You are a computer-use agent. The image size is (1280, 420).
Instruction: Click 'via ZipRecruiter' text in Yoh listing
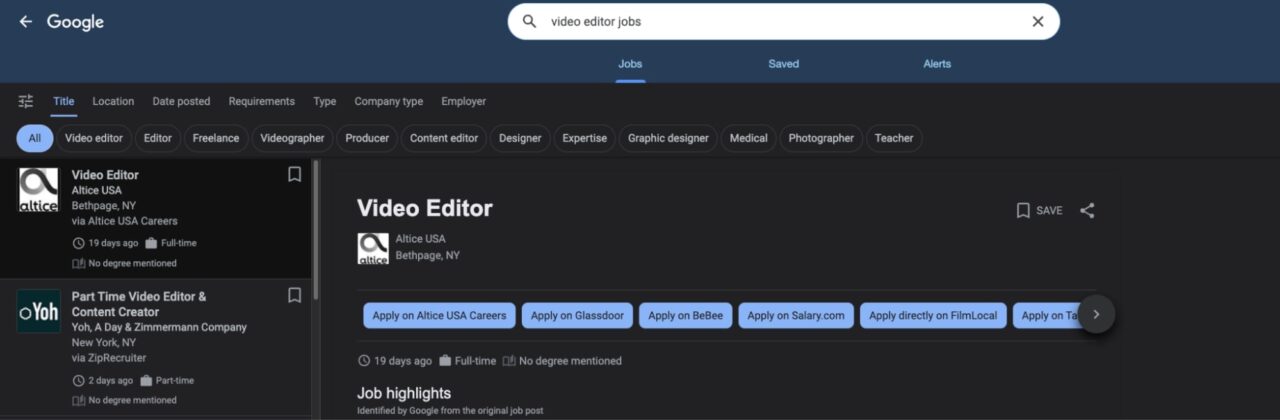pos(108,357)
